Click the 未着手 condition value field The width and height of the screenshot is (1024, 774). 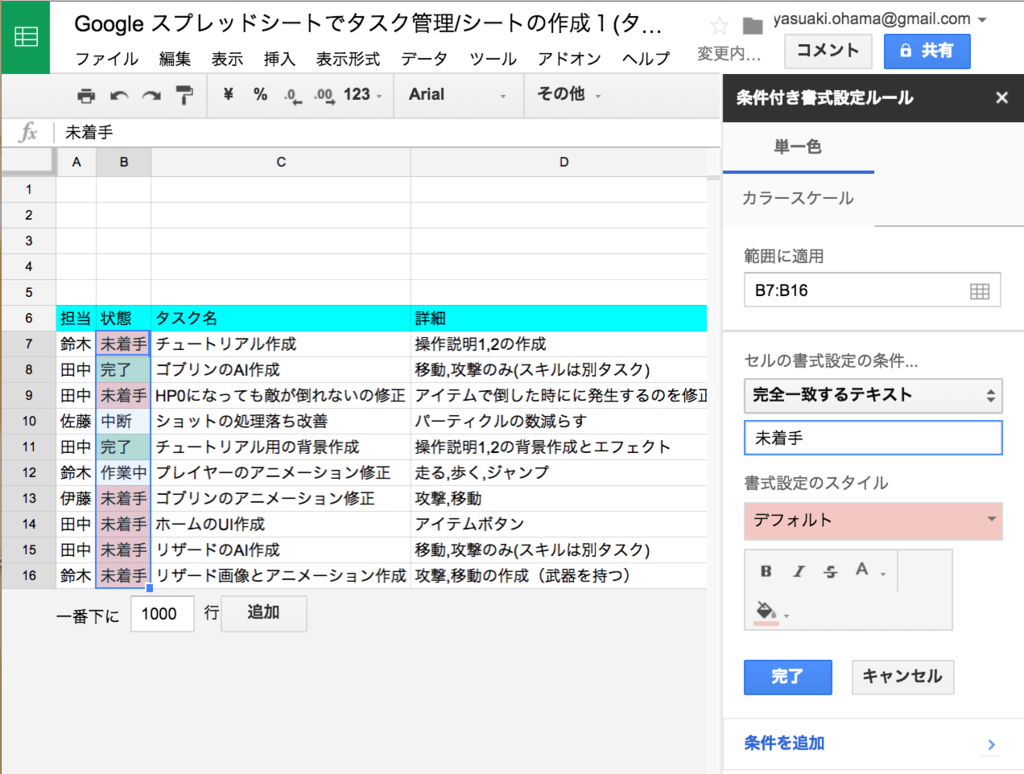tap(872, 438)
